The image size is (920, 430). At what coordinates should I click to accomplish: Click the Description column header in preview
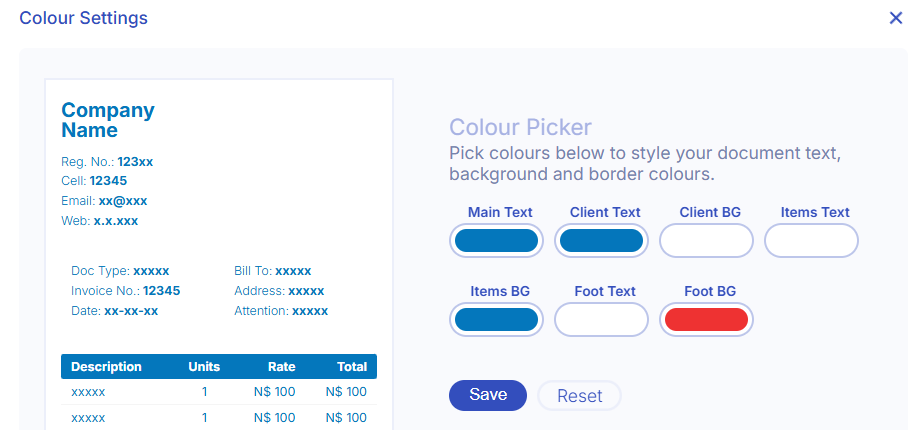pos(106,366)
